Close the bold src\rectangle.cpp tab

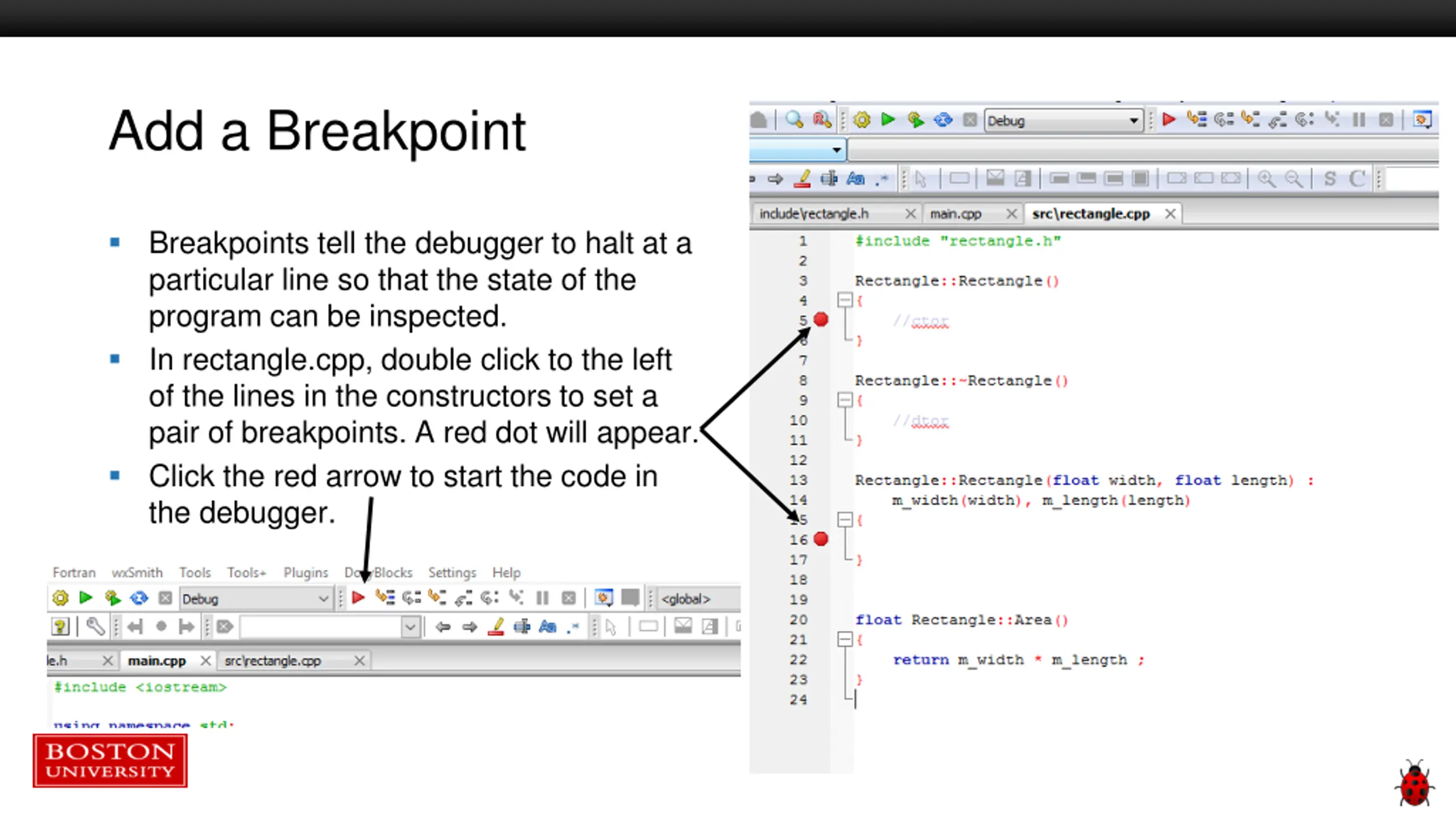click(x=1170, y=213)
